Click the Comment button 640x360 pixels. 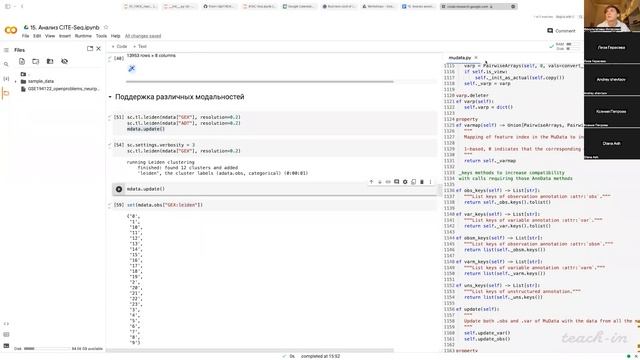point(561,31)
